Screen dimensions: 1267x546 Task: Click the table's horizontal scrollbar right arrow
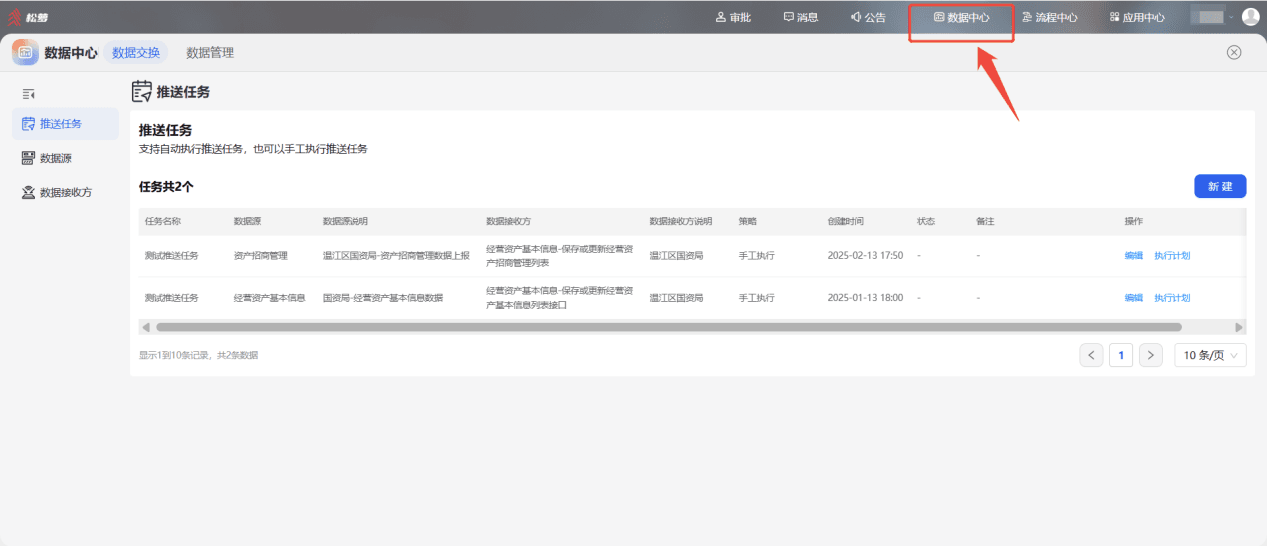(x=1240, y=327)
